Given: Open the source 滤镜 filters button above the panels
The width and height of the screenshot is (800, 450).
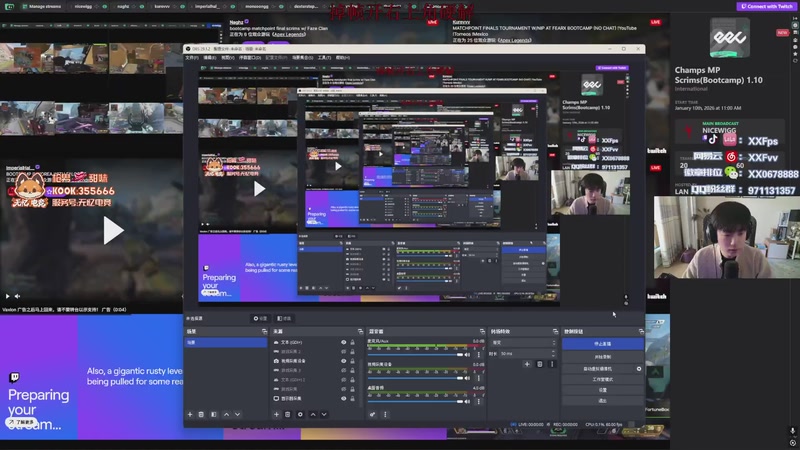Looking at the screenshot, I should tap(284, 318).
